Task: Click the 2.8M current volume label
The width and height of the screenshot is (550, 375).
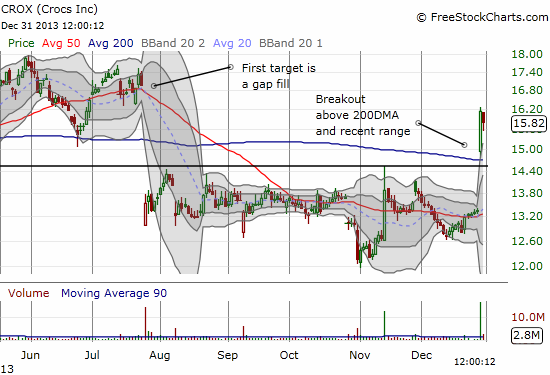Action: tap(527, 335)
